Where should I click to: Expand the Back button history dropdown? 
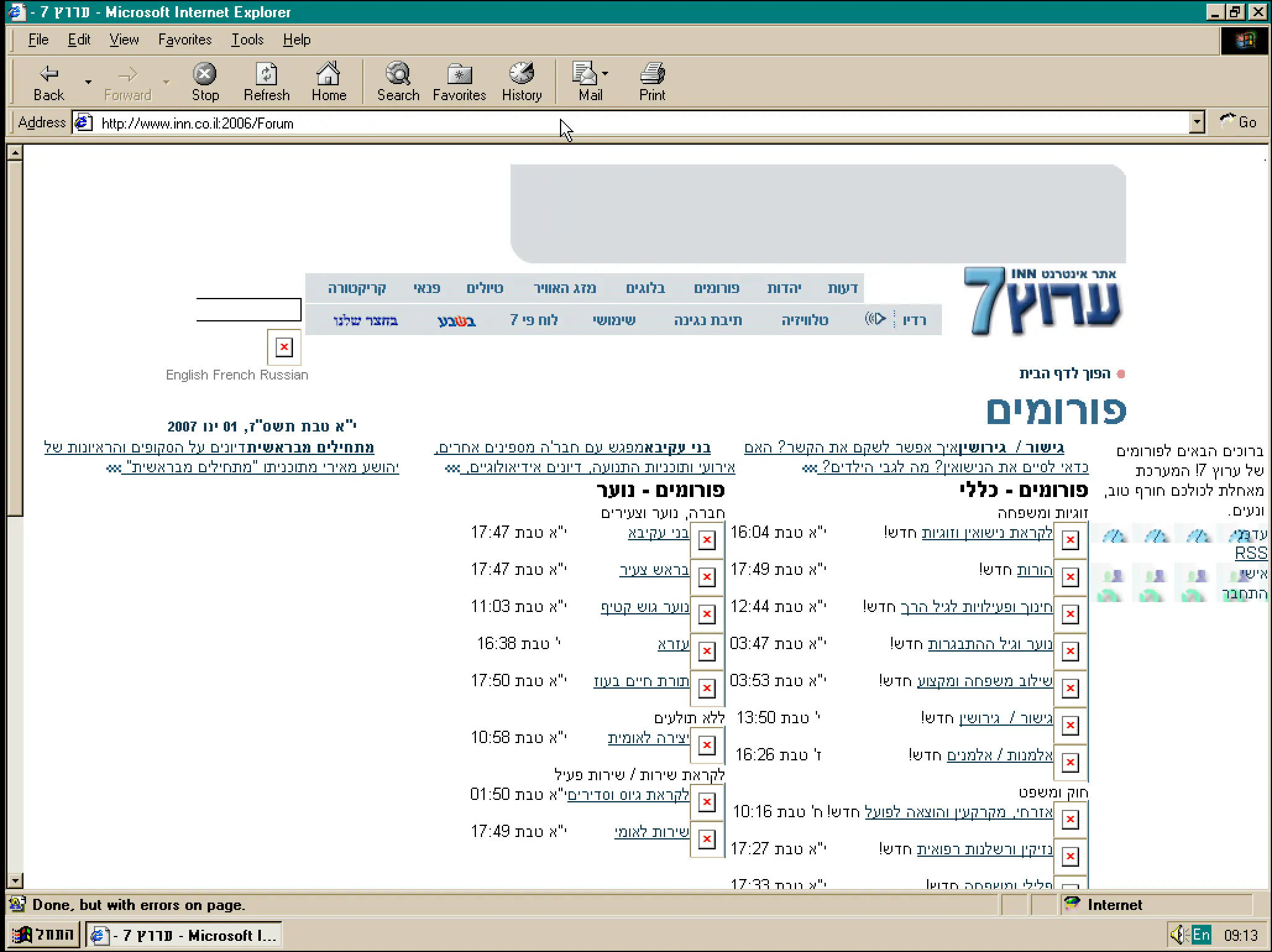click(x=88, y=82)
